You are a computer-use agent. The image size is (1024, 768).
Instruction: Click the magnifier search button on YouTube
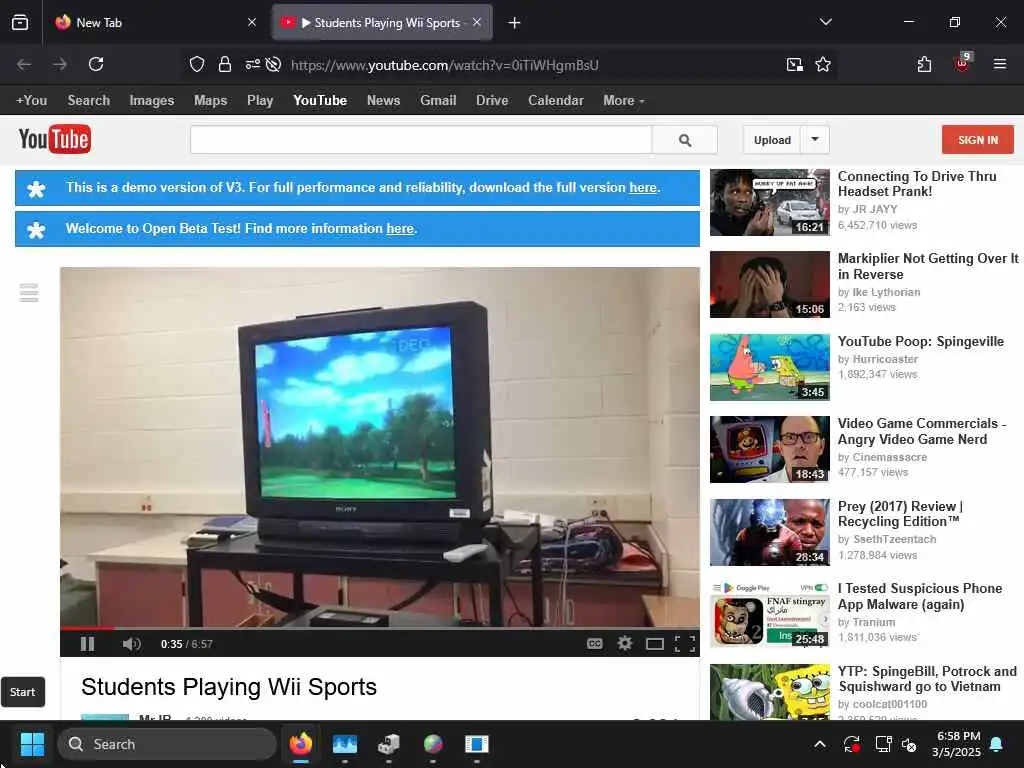[684, 140]
